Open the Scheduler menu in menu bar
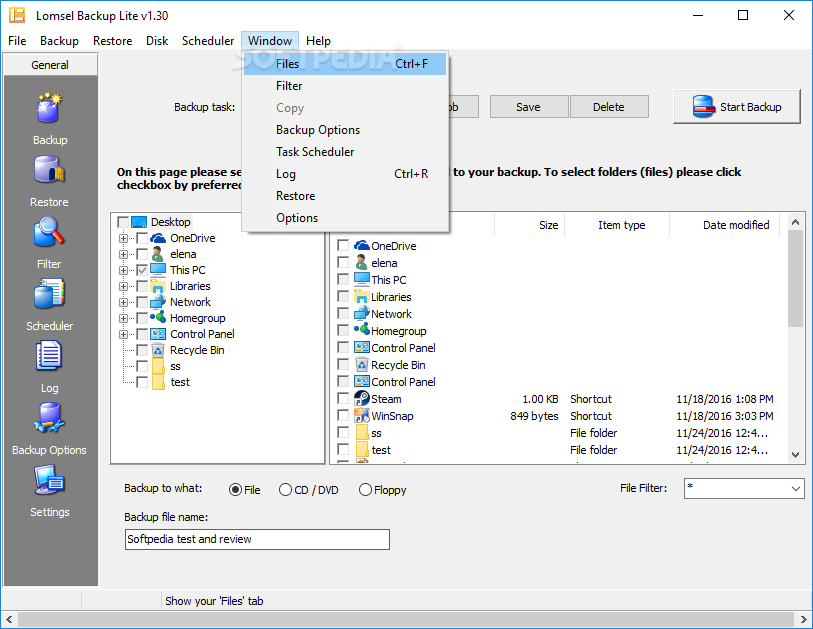Viewport: 813px width, 629px height. [x=208, y=40]
